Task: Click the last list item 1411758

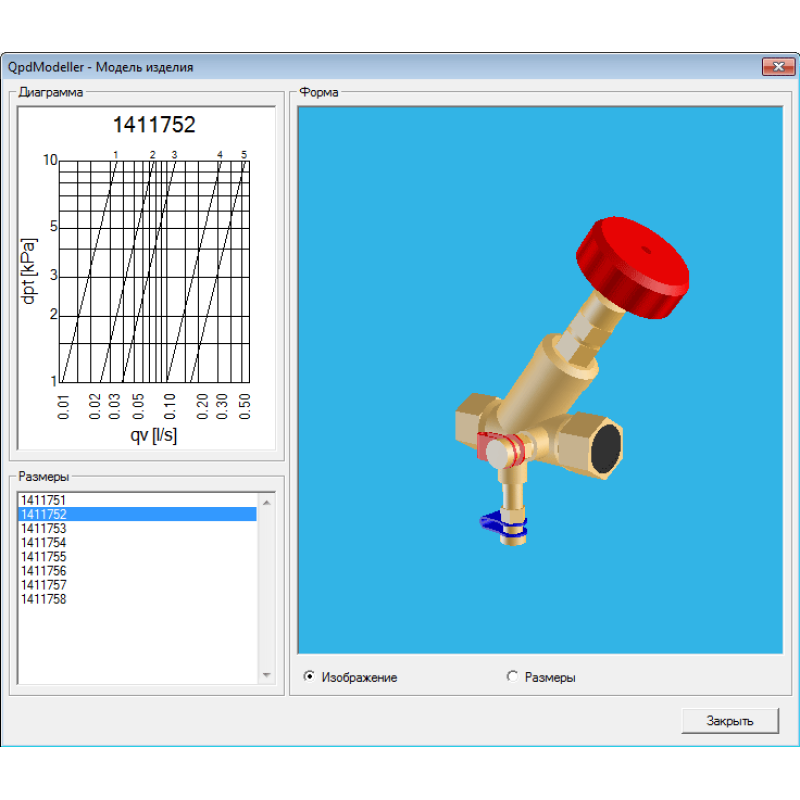Action: tap(44, 599)
